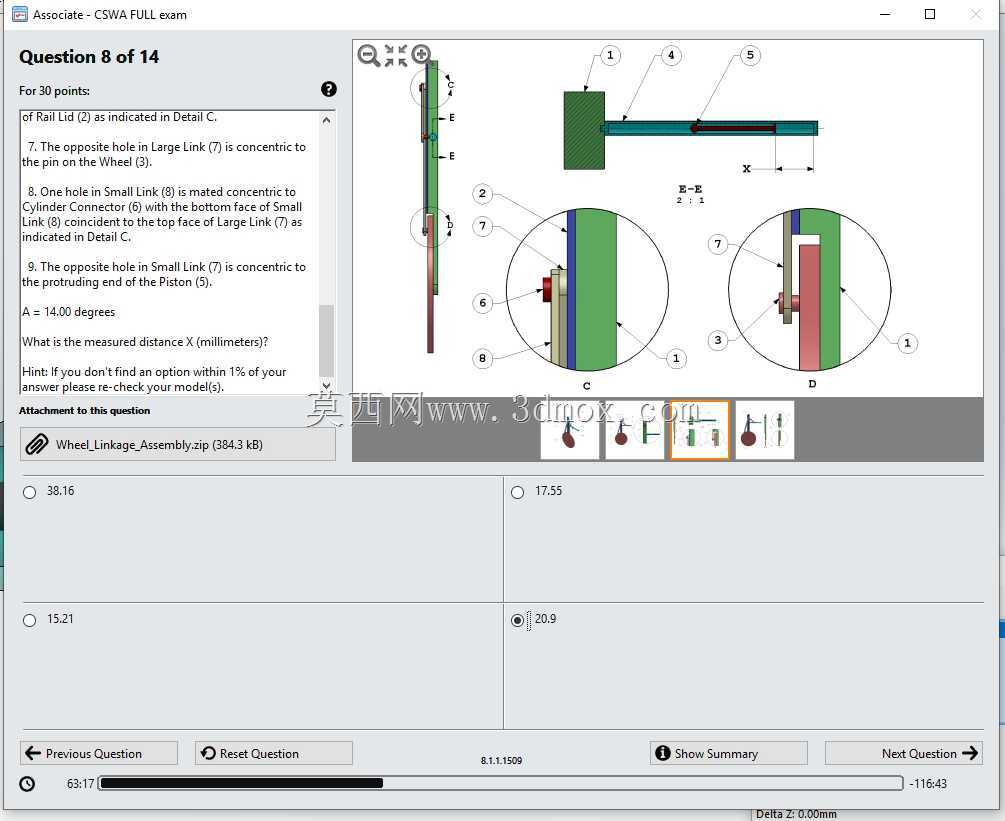Click balloon 3 in Detail D
The width and height of the screenshot is (1005, 821).
[x=718, y=340]
